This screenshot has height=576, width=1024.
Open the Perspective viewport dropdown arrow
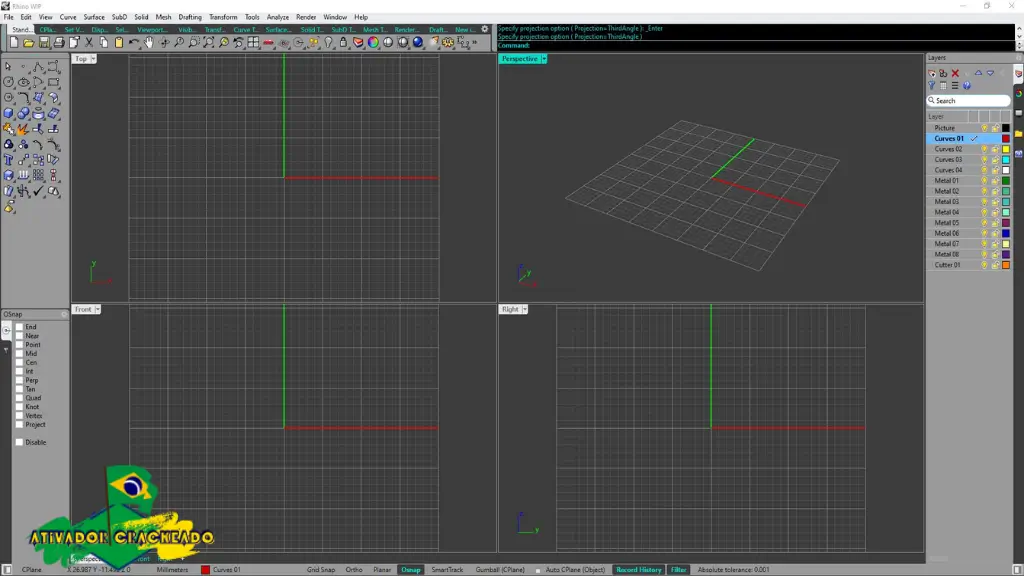[544, 59]
